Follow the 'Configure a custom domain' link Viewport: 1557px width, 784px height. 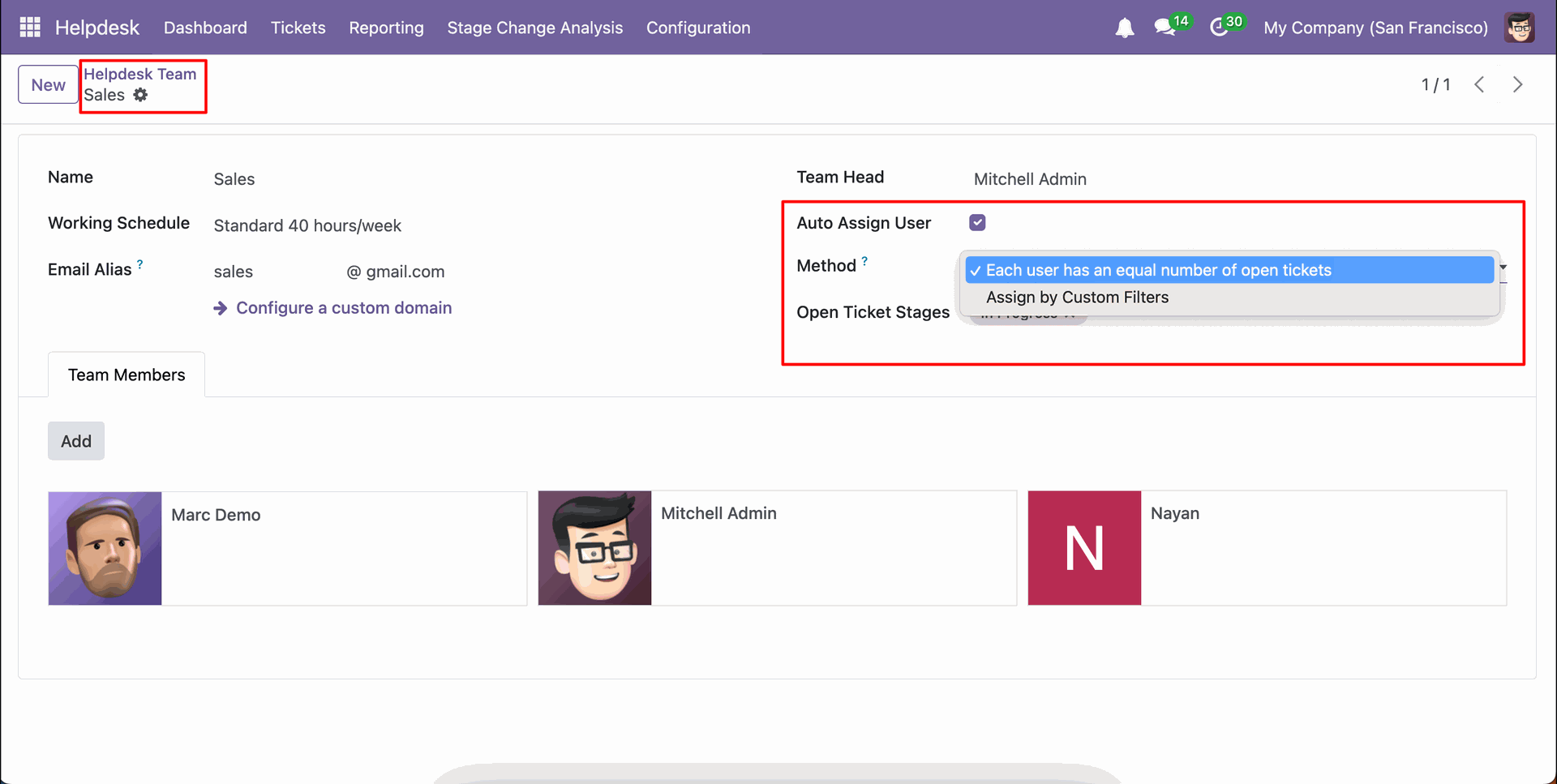tap(343, 308)
